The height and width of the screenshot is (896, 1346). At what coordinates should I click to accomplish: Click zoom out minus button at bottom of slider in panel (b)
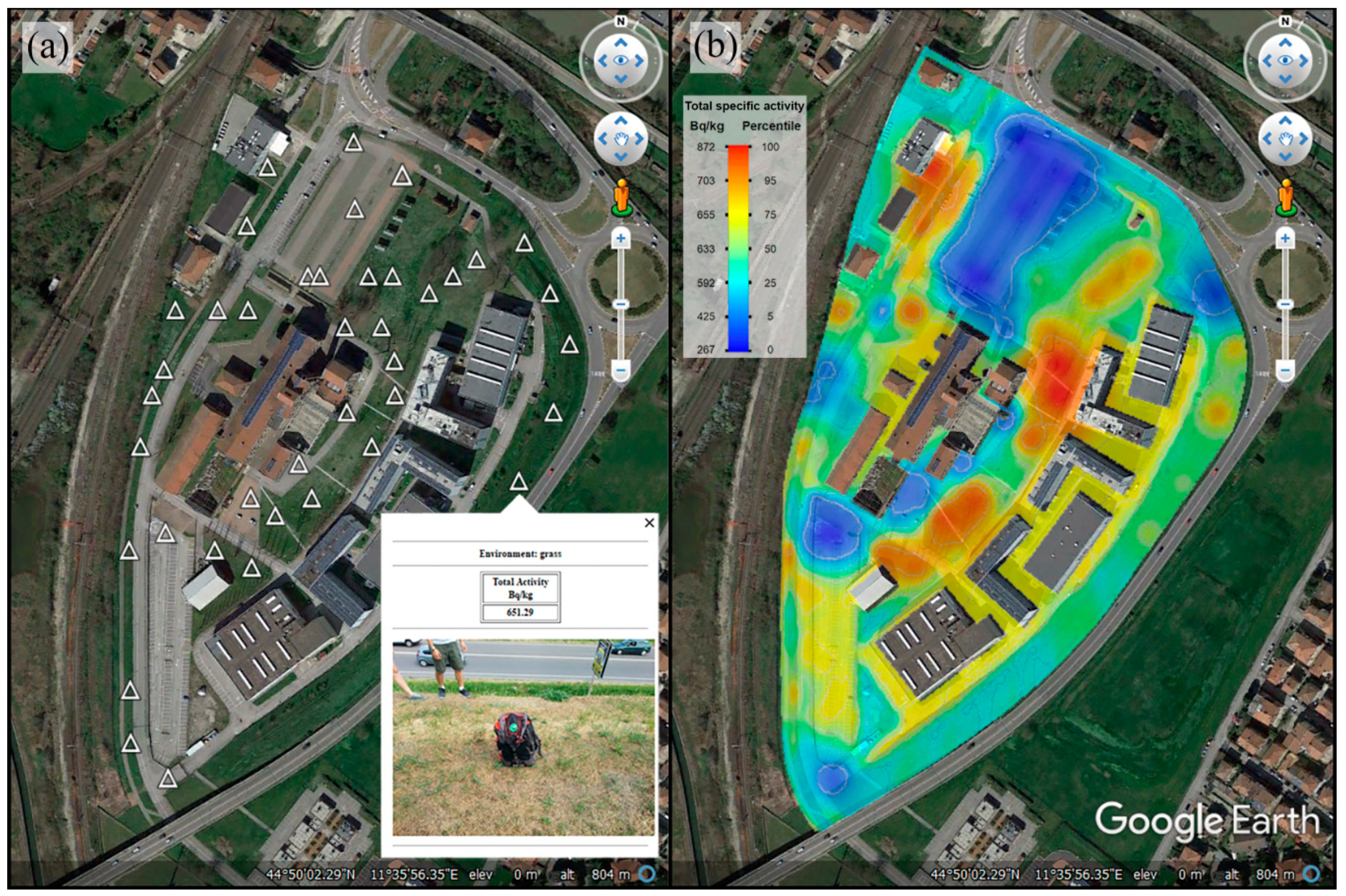(1285, 370)
